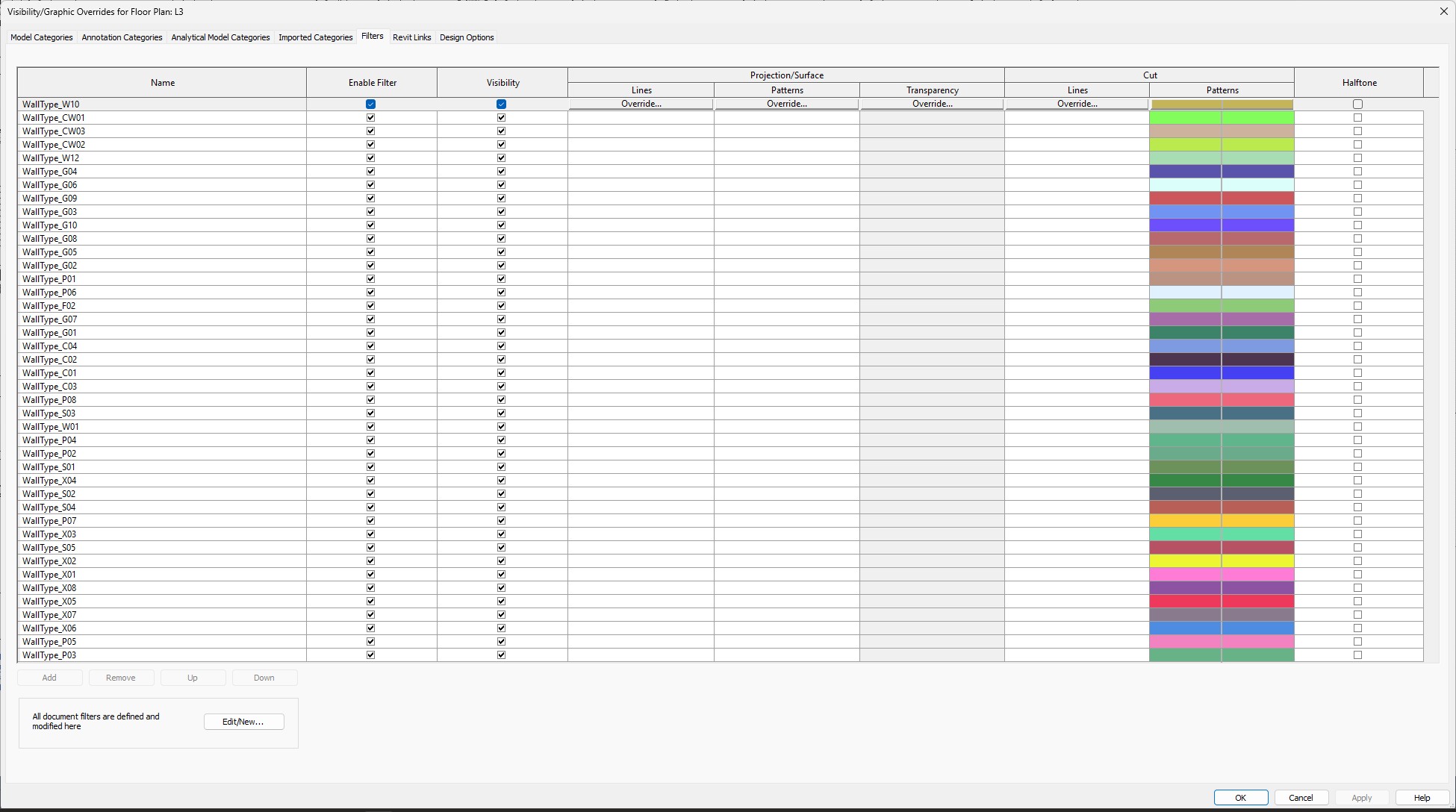Viewport: 1456px width, 812px height.
Task: Select the WallType_S01 filter name
Action: tap(49, 467)
